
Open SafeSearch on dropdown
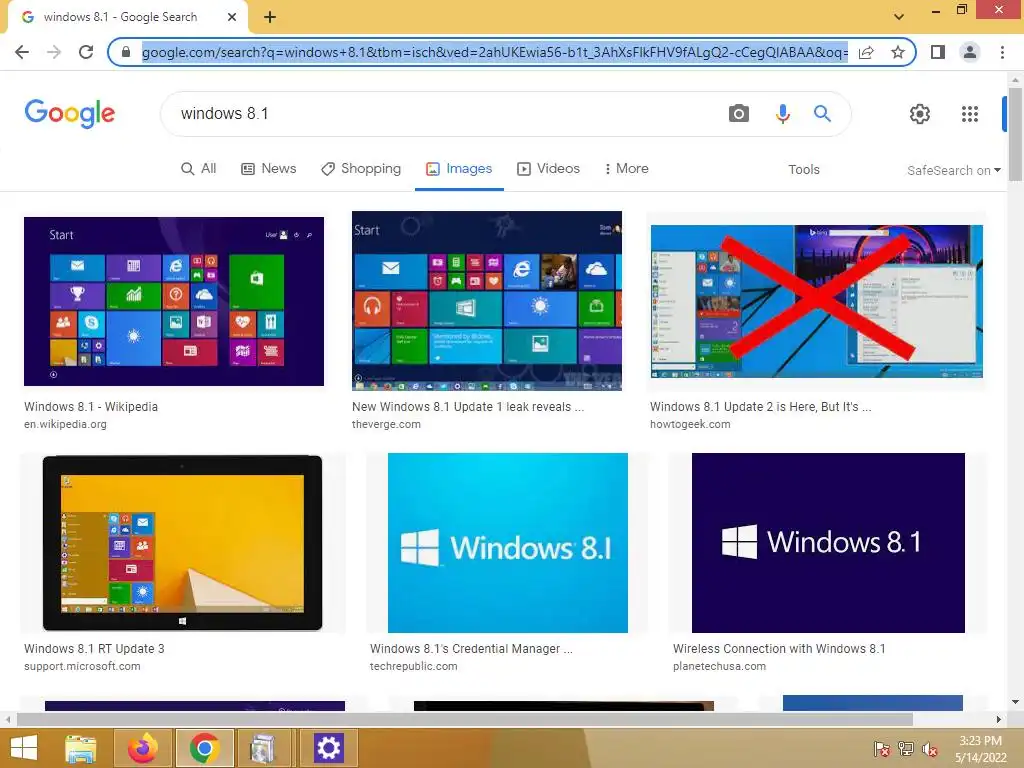(953, 170)
